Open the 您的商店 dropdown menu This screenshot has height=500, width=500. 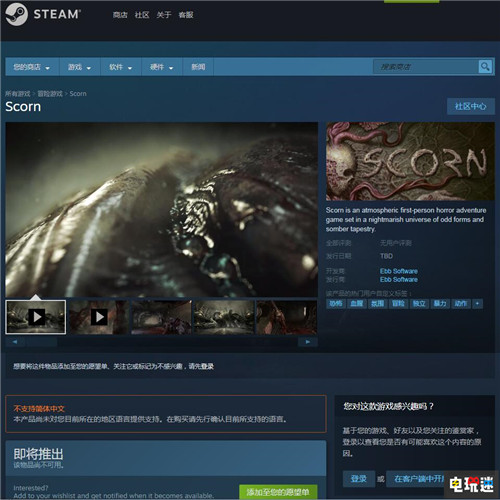coord(32,67)
